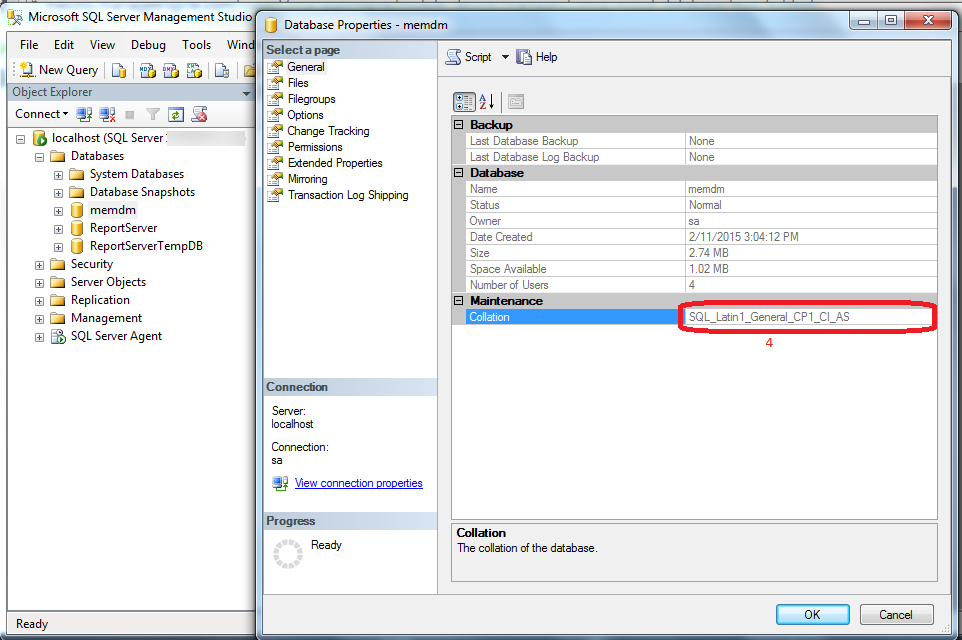
Task: Select ReportServer database in the tree
Action: [123, 228]
